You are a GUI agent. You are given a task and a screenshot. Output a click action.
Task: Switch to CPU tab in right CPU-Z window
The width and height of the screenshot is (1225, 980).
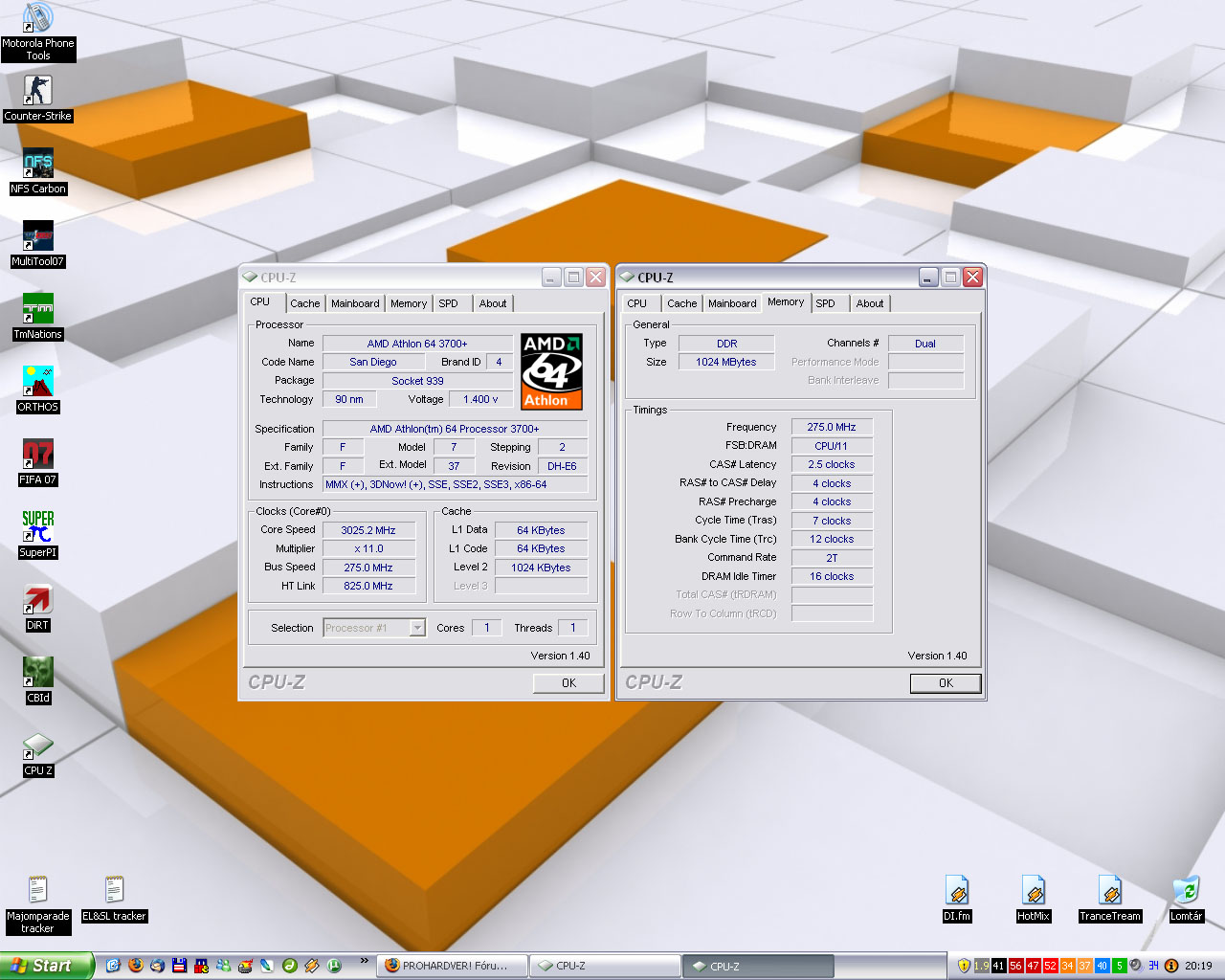[x=637, y=303]
